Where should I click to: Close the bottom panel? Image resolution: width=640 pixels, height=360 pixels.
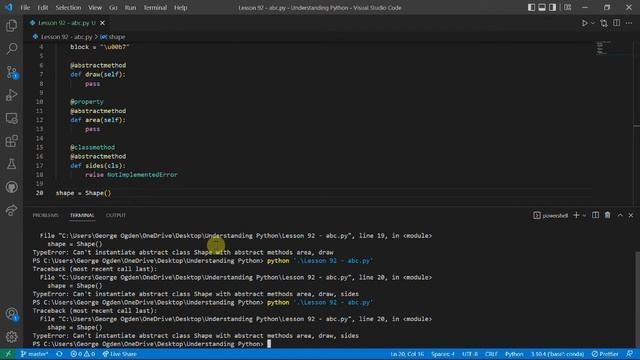pos(631,215)
